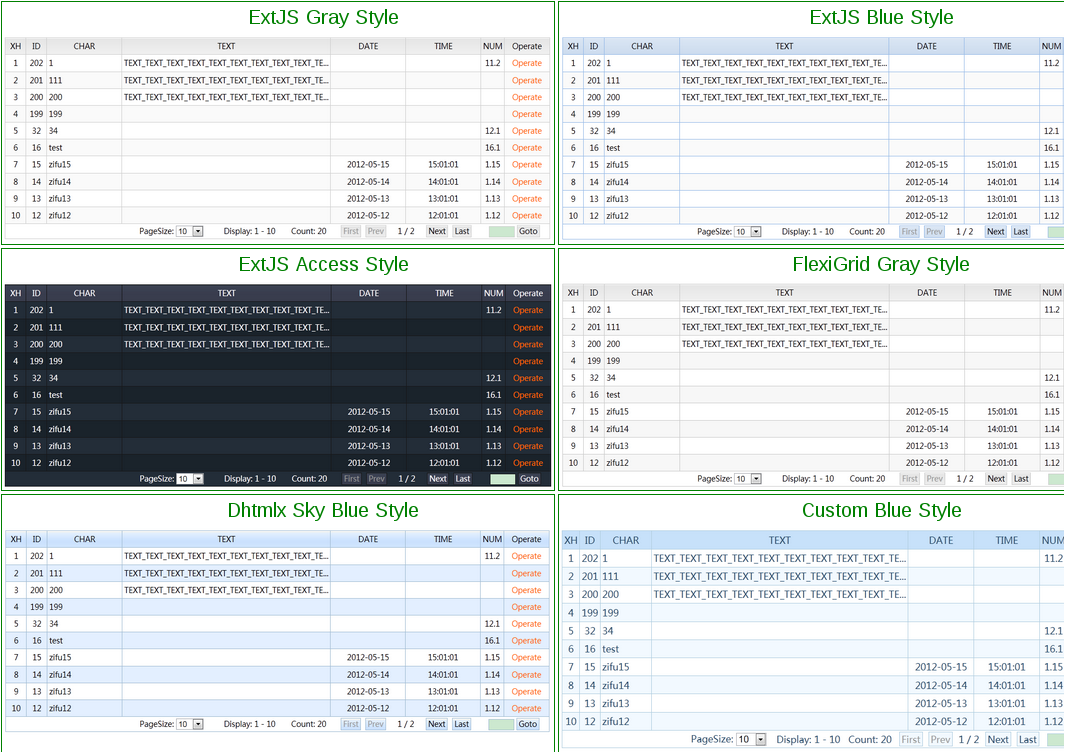The image size is (1068, 752).
Task: Expand PageSize dropdown in Custom Blue Style grid
Action: (760, 740)
